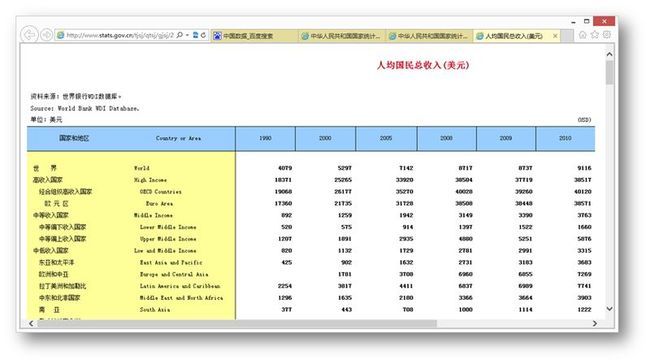Click the vertical scrollbar up arrow
Viewport: 650px width, 364px height.
click(609, 54)
